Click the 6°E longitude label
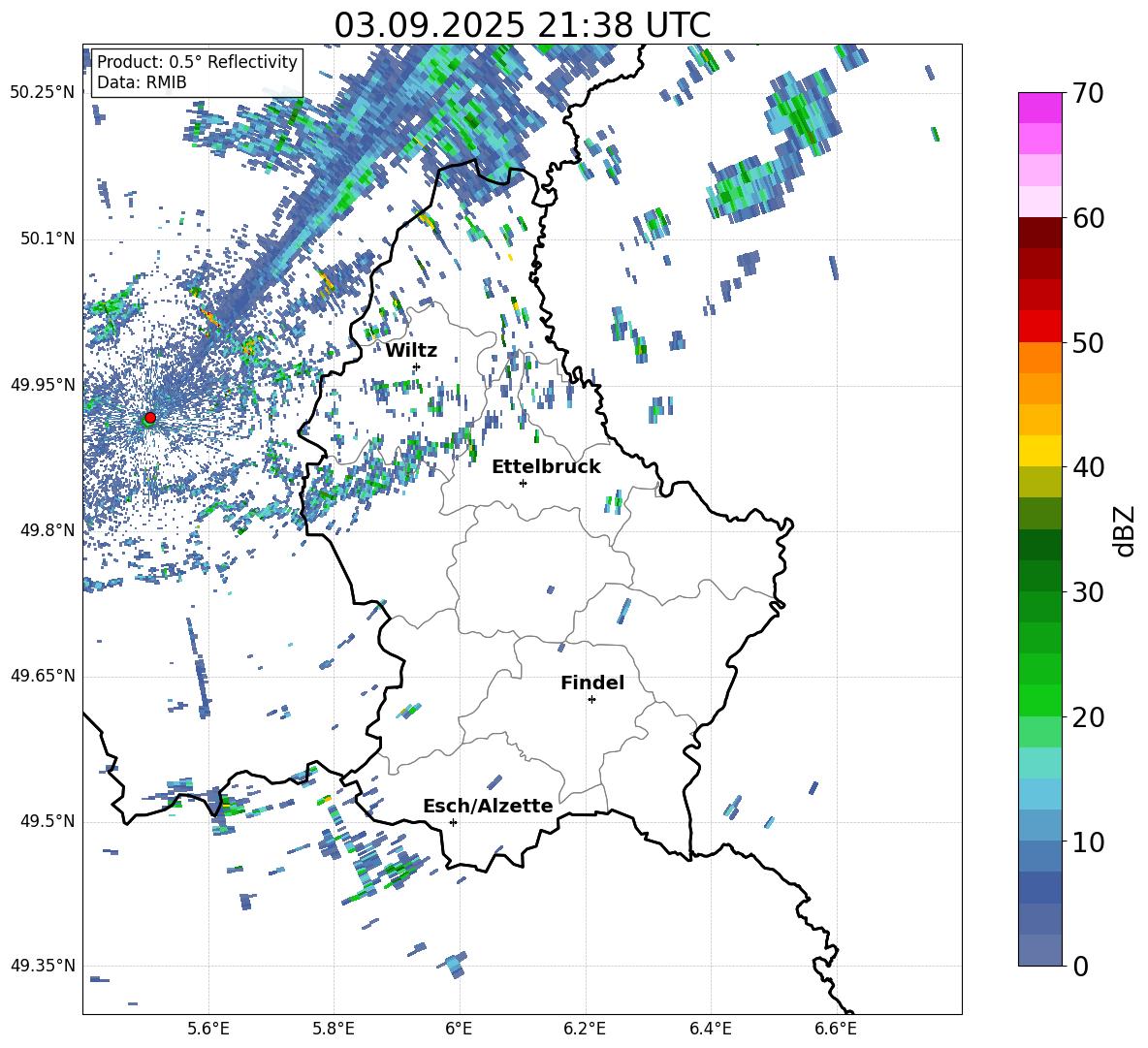The image size is (1148, 1048). coord(459,1030)
